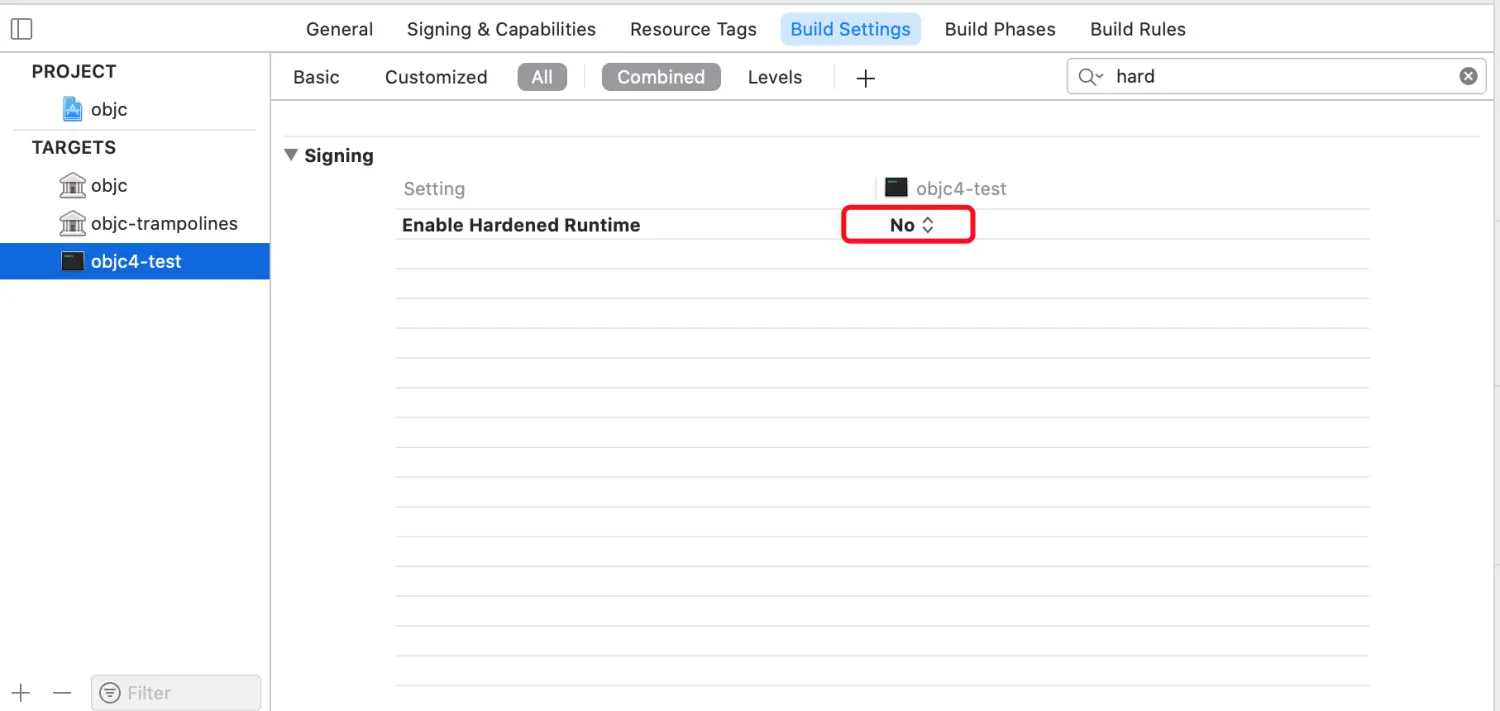This screenshot has height=711, width=1500.
Task: Collapse the Signing section triangle
Action: [x=291, y=155]
